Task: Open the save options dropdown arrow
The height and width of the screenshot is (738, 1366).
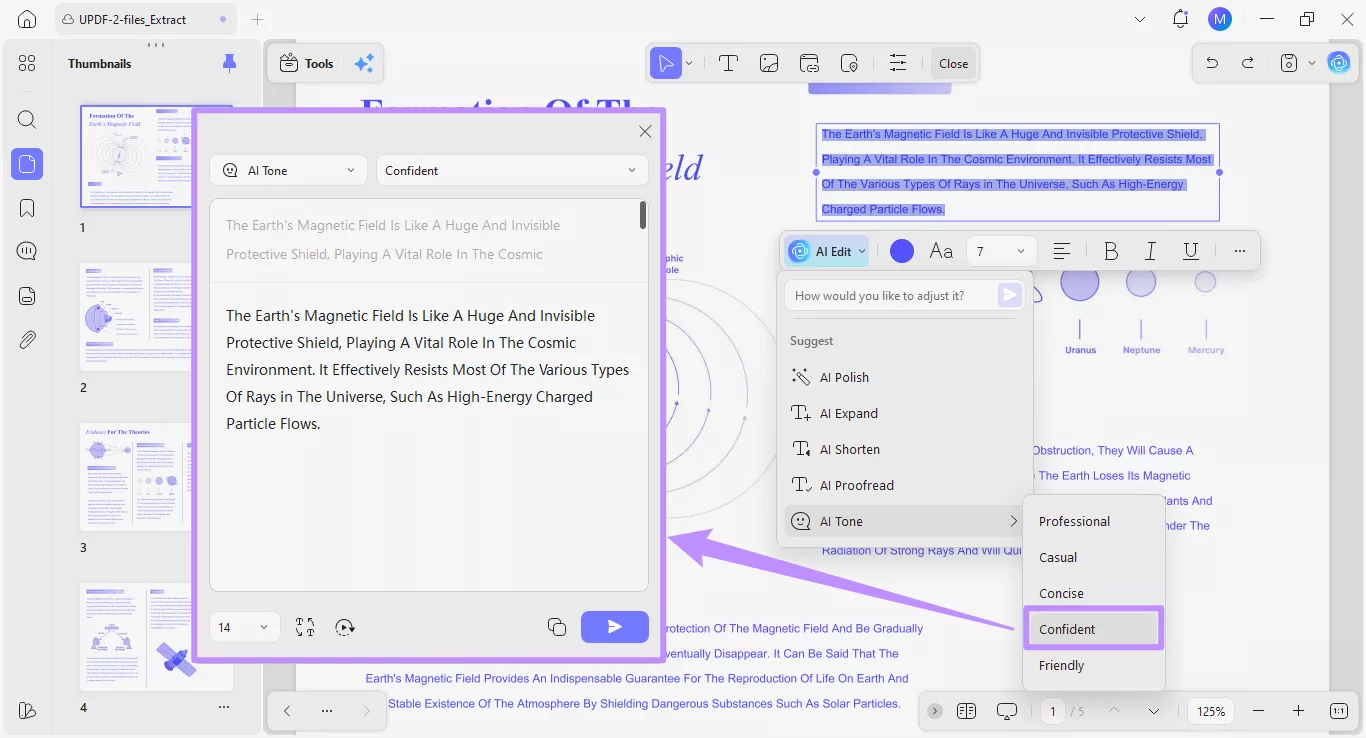Action: point(1312,63)
